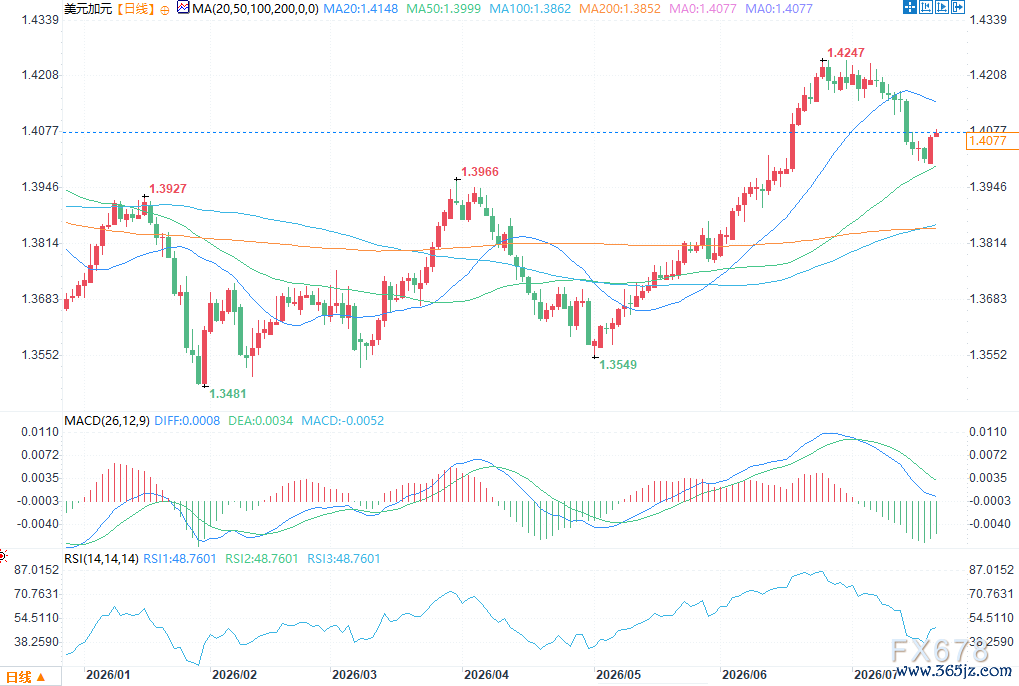The width and height of the screenshot is (1019, 686).
Task: Click the left axis 1.3946 price label
Action: tap(40, 187)
